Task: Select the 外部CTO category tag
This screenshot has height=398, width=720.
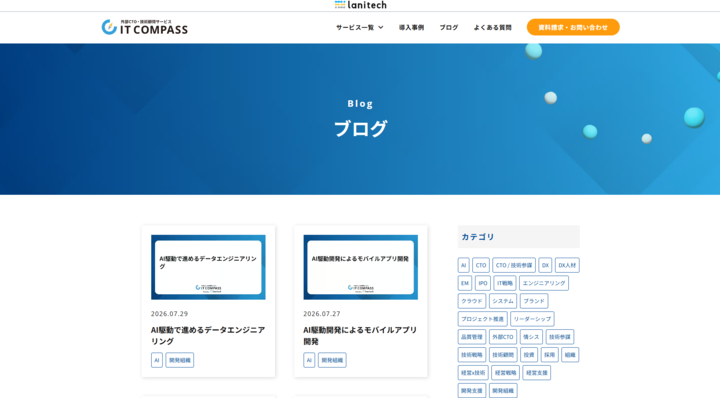Action: [503, 336]
